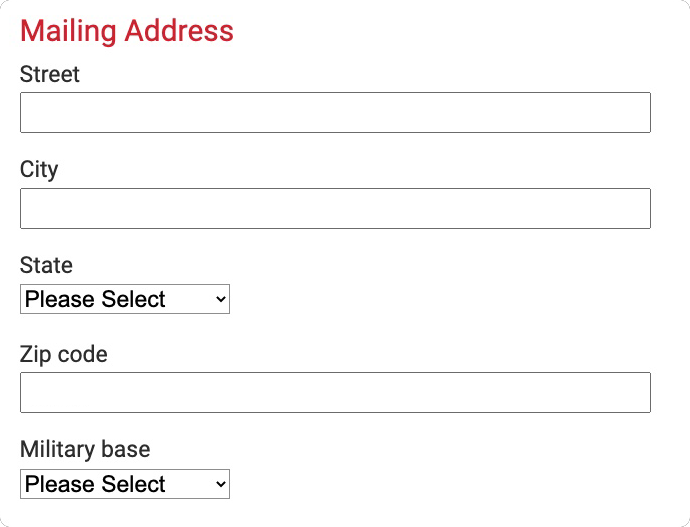Click the Zip code text field
Viewport: 690px width, 527px height.
tap(335, 393)
